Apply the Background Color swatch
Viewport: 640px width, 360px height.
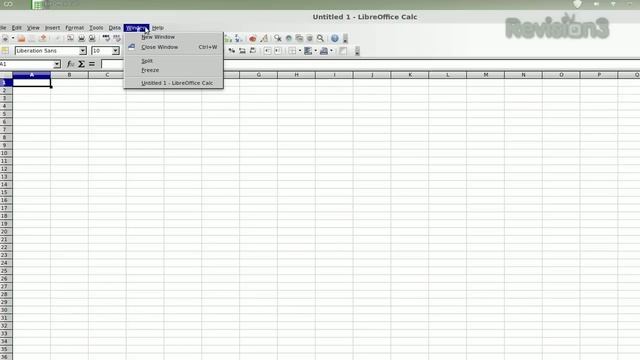click(x=308, y=51)
